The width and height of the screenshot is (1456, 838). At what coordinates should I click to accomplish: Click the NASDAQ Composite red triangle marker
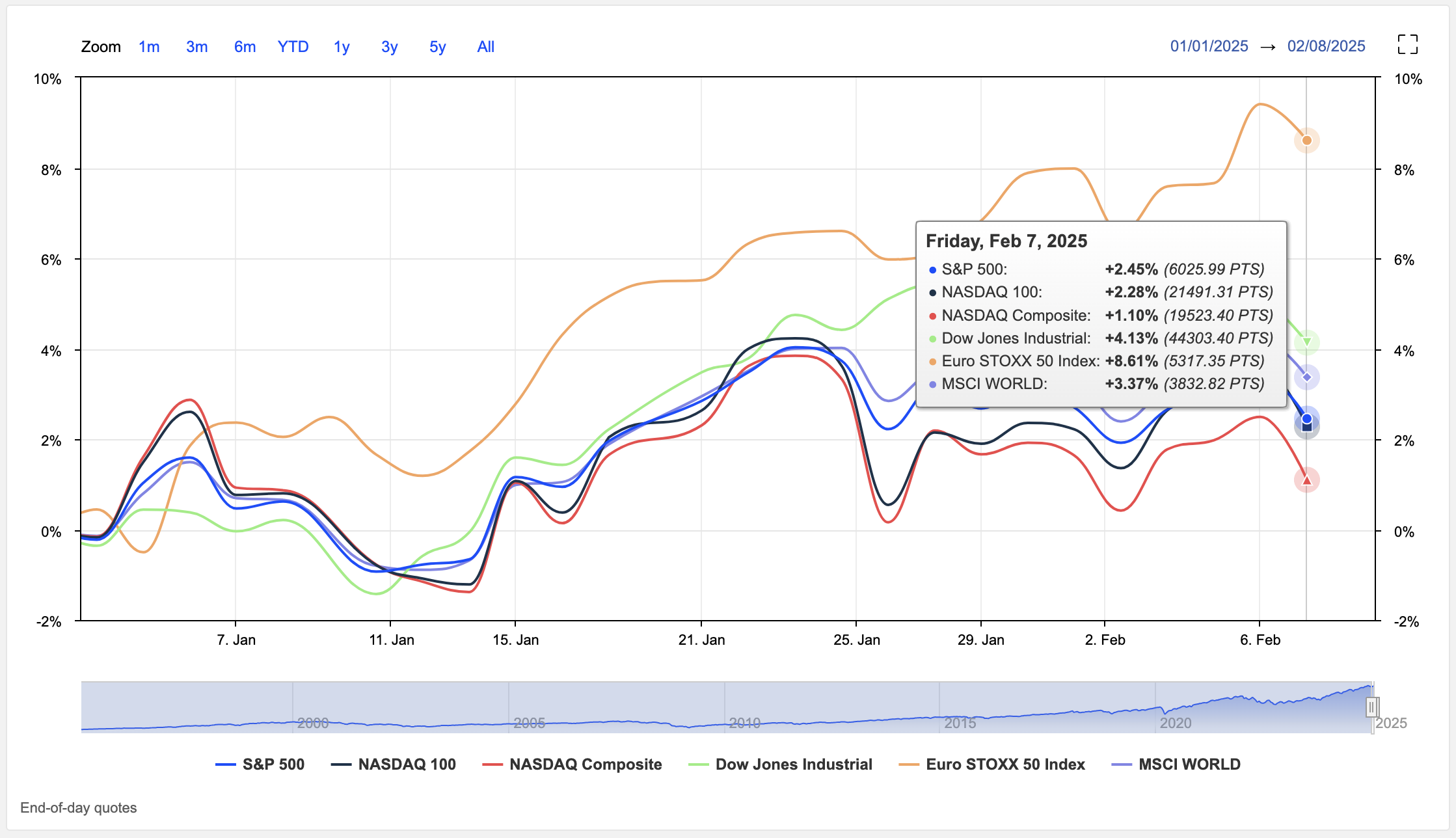(x=1306, y=480)
